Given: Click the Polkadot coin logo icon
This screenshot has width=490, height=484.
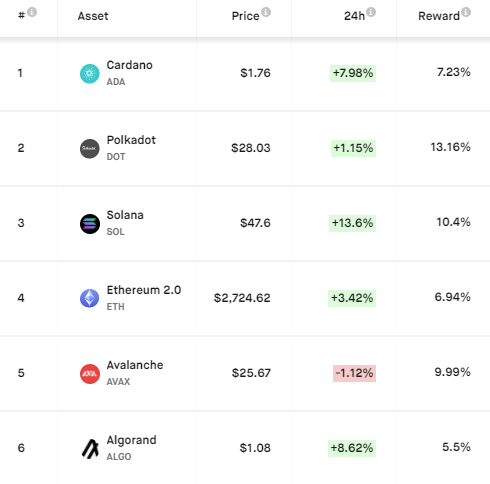Looking at the screenshot, I should click(x=90, y=149).
